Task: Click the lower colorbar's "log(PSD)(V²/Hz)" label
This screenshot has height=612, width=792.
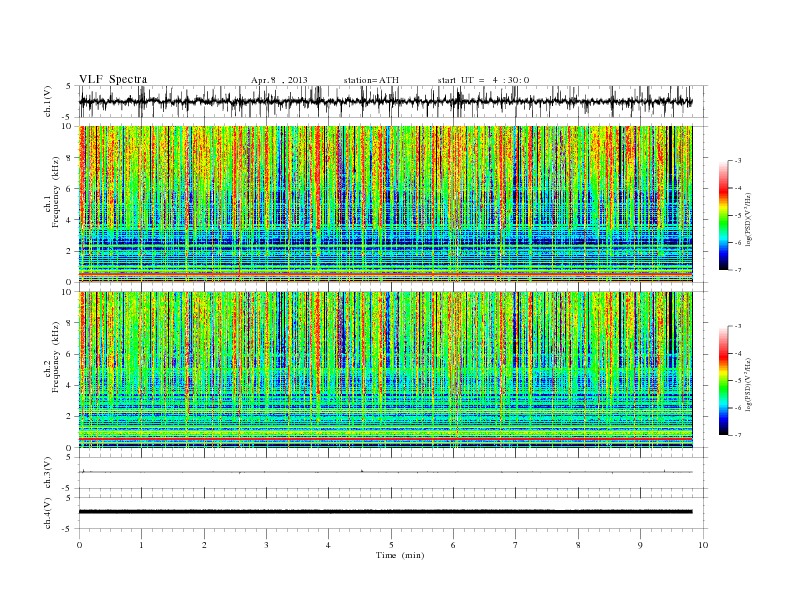Action: [750, 383]
